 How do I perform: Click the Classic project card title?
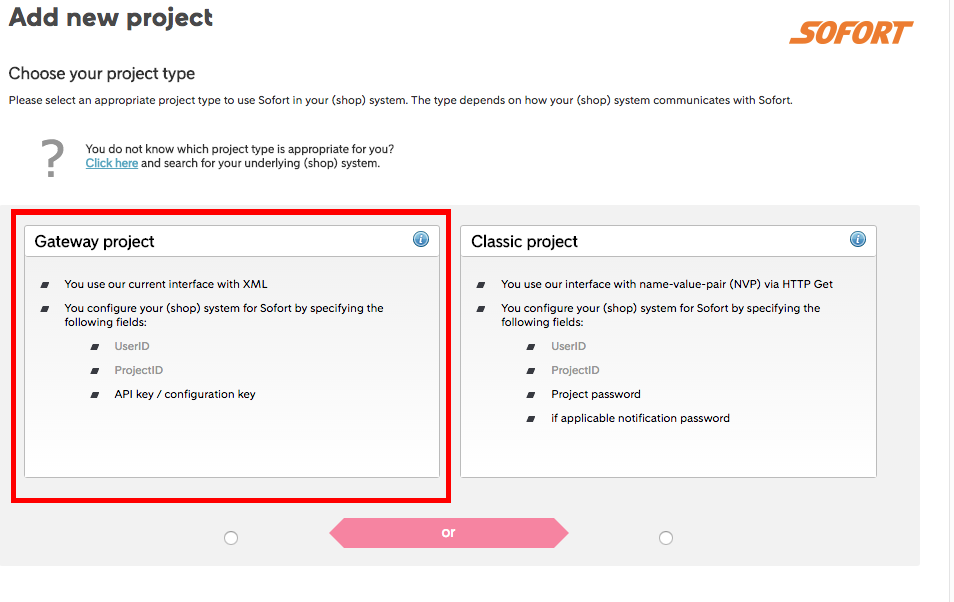[x=525, y=241]
